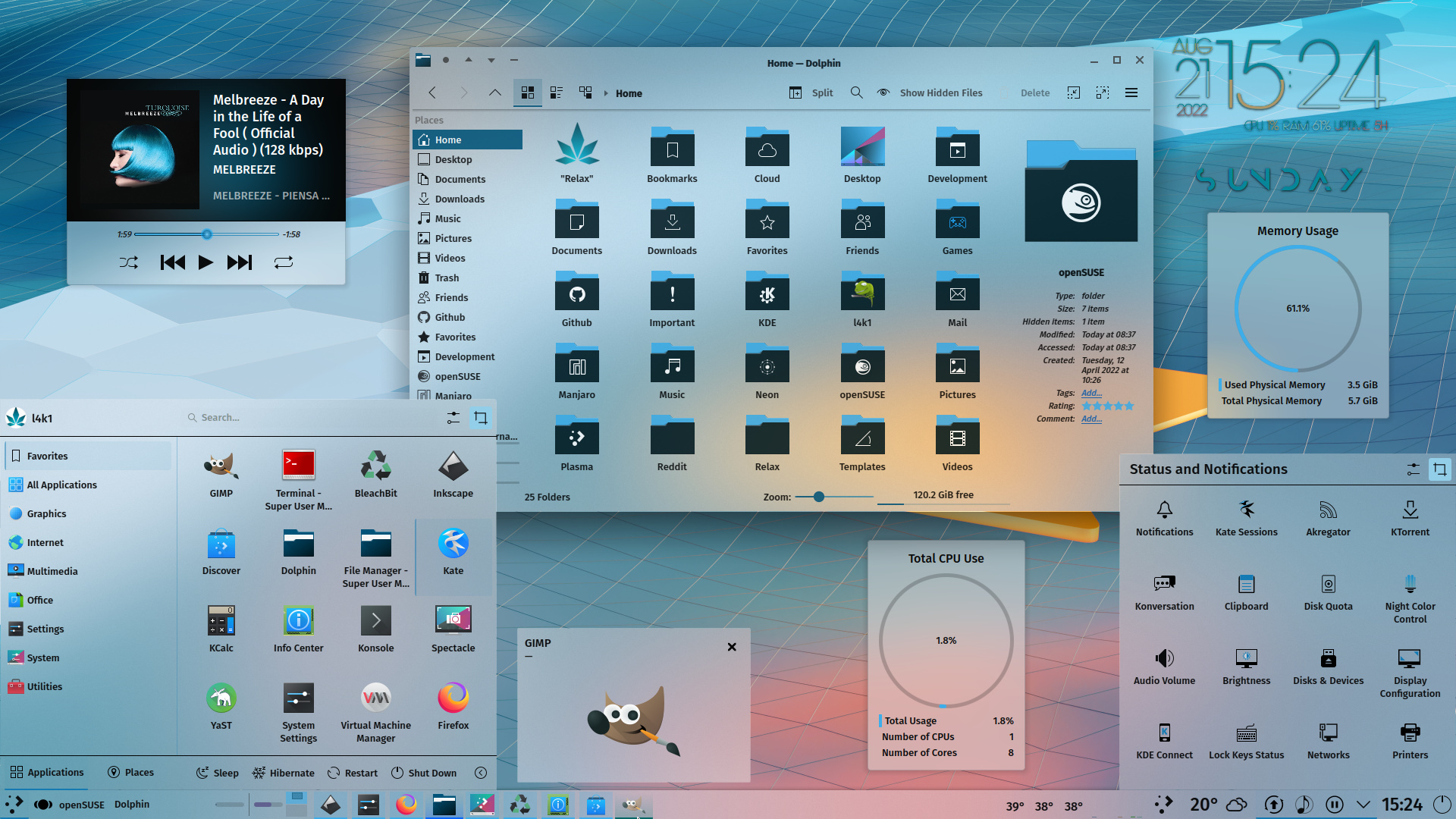Seek the song progress slider

(x=206, y=234)
